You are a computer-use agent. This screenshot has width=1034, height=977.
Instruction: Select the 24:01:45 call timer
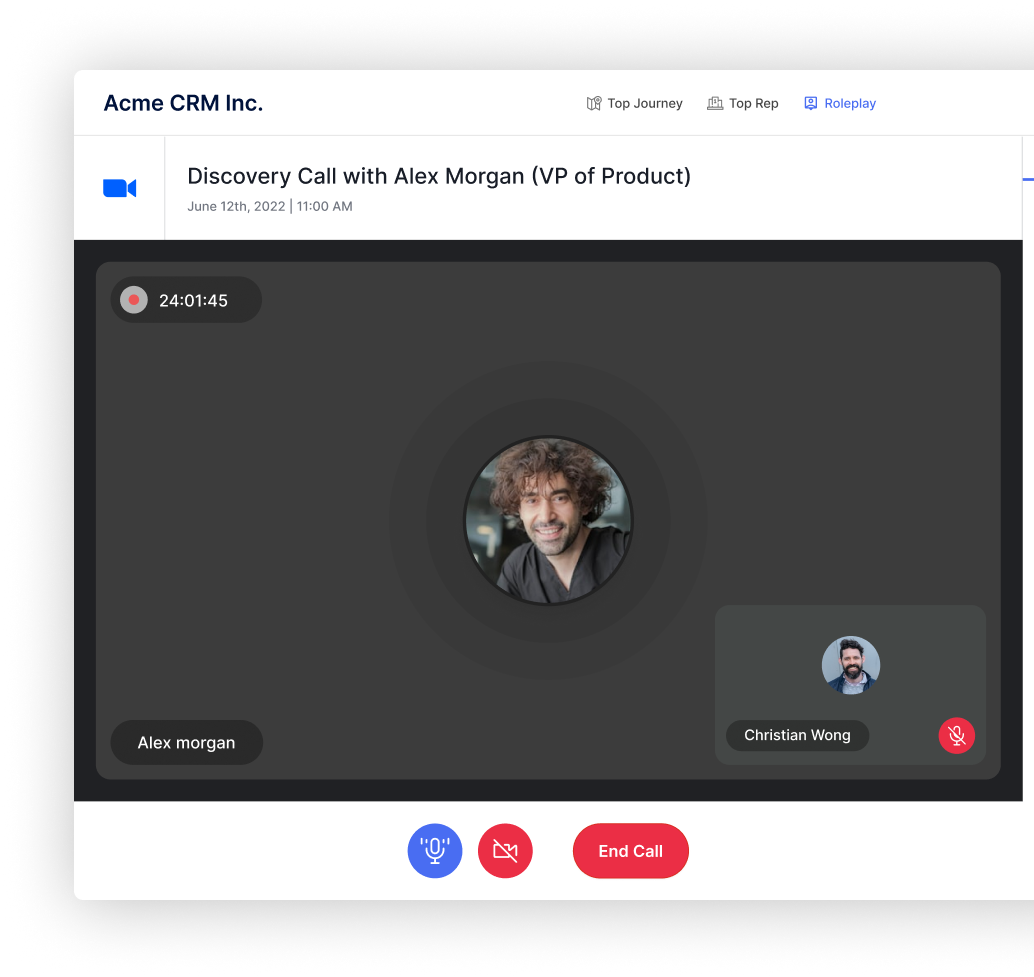pos(193,301)
